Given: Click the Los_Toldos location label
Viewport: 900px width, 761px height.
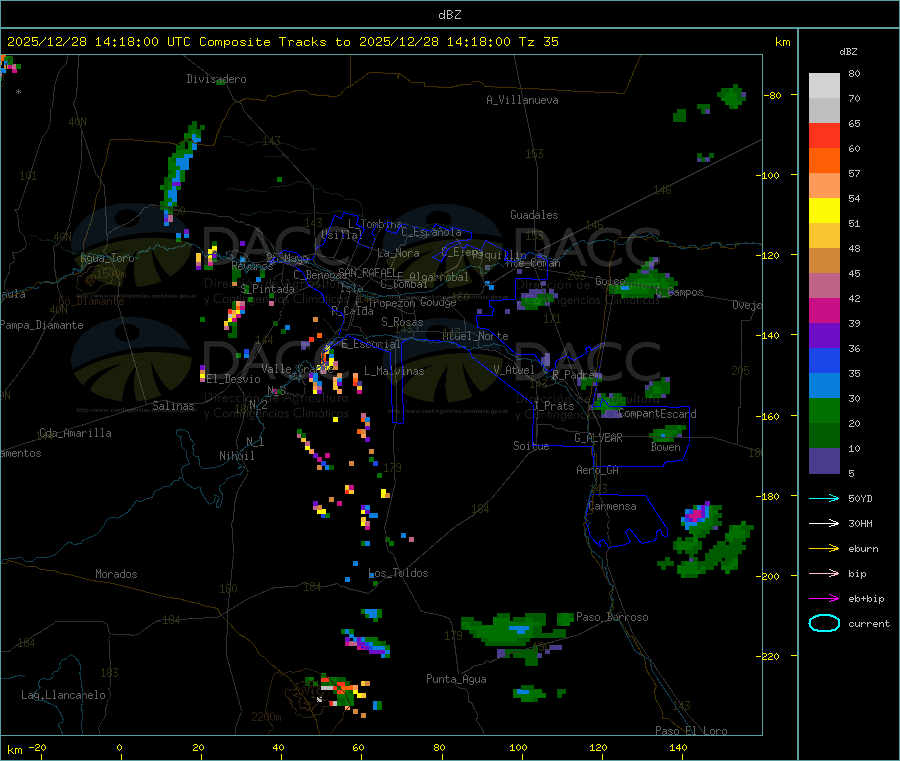Looking at the screenshot, I should click(398, 573).
